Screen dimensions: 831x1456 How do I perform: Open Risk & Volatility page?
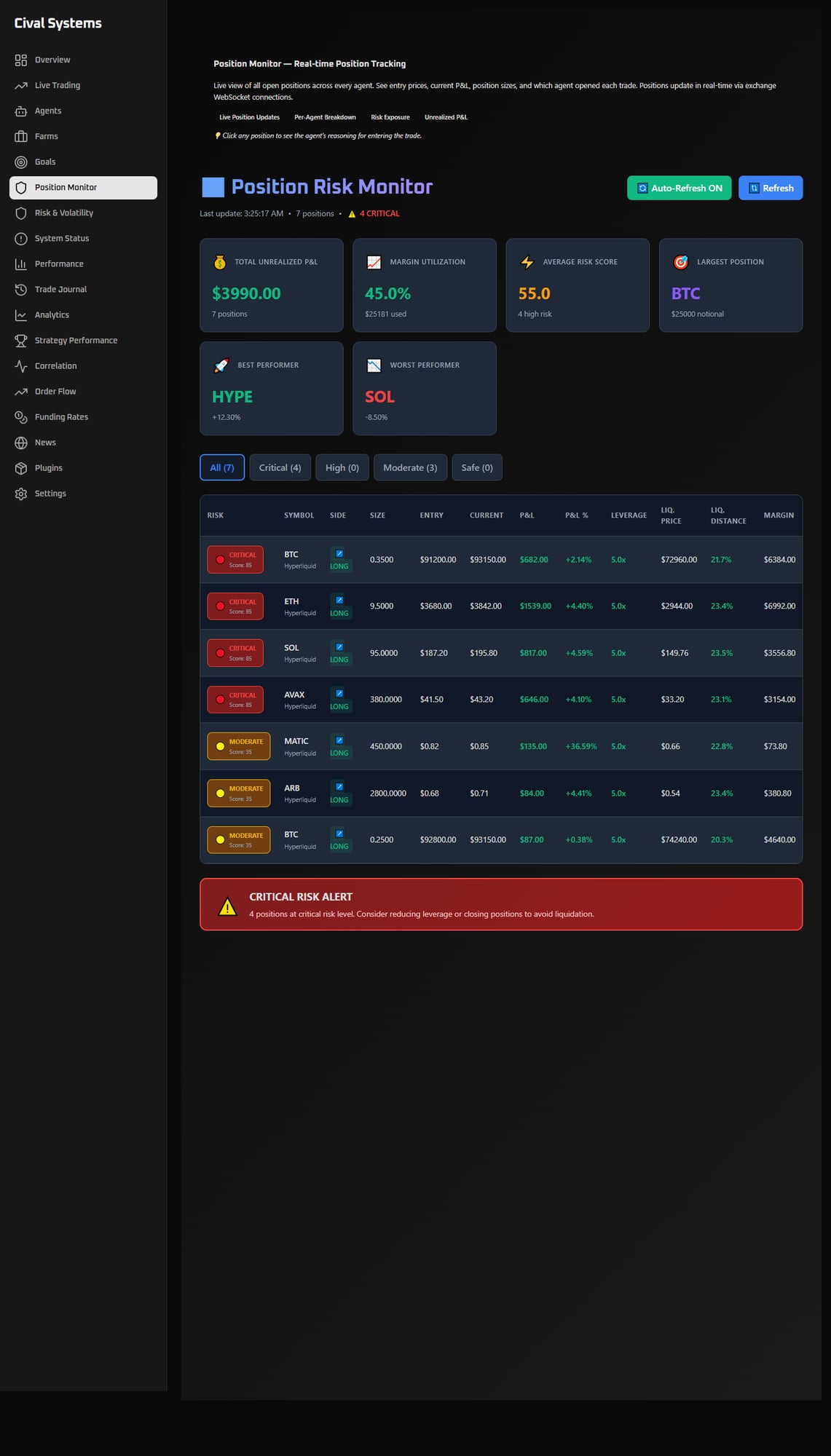coord(64,213)
